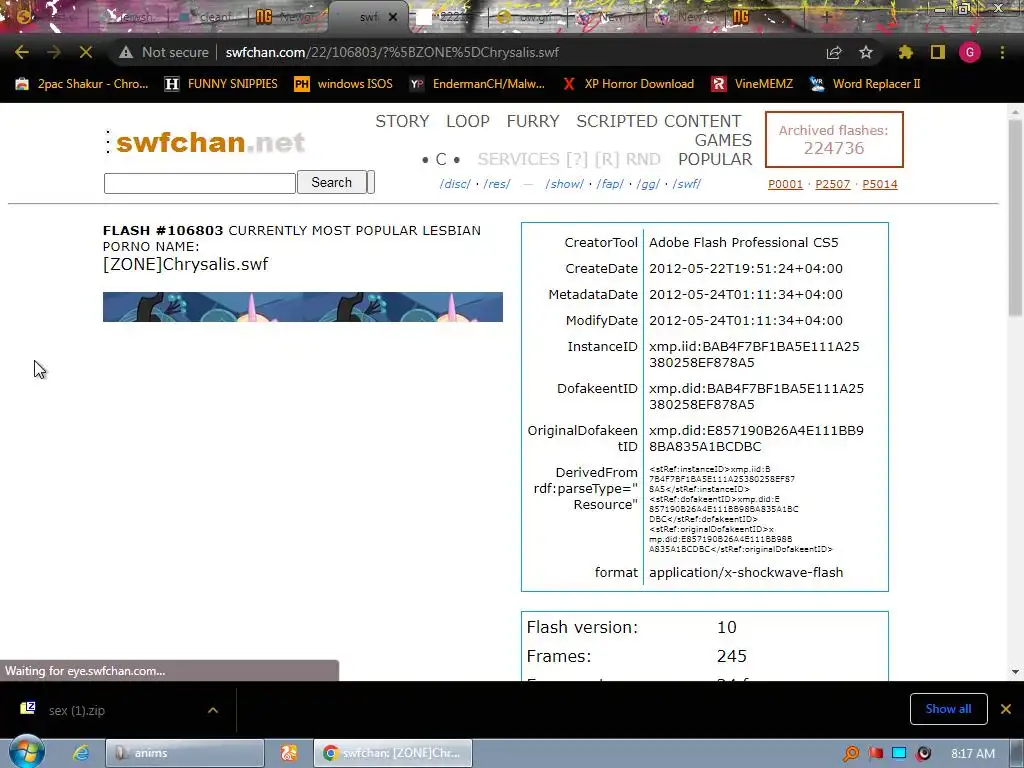The height and width of the screenshot is (768, 1024).
Task: Click the address bar URL
Action: click(x=392, y=52)
